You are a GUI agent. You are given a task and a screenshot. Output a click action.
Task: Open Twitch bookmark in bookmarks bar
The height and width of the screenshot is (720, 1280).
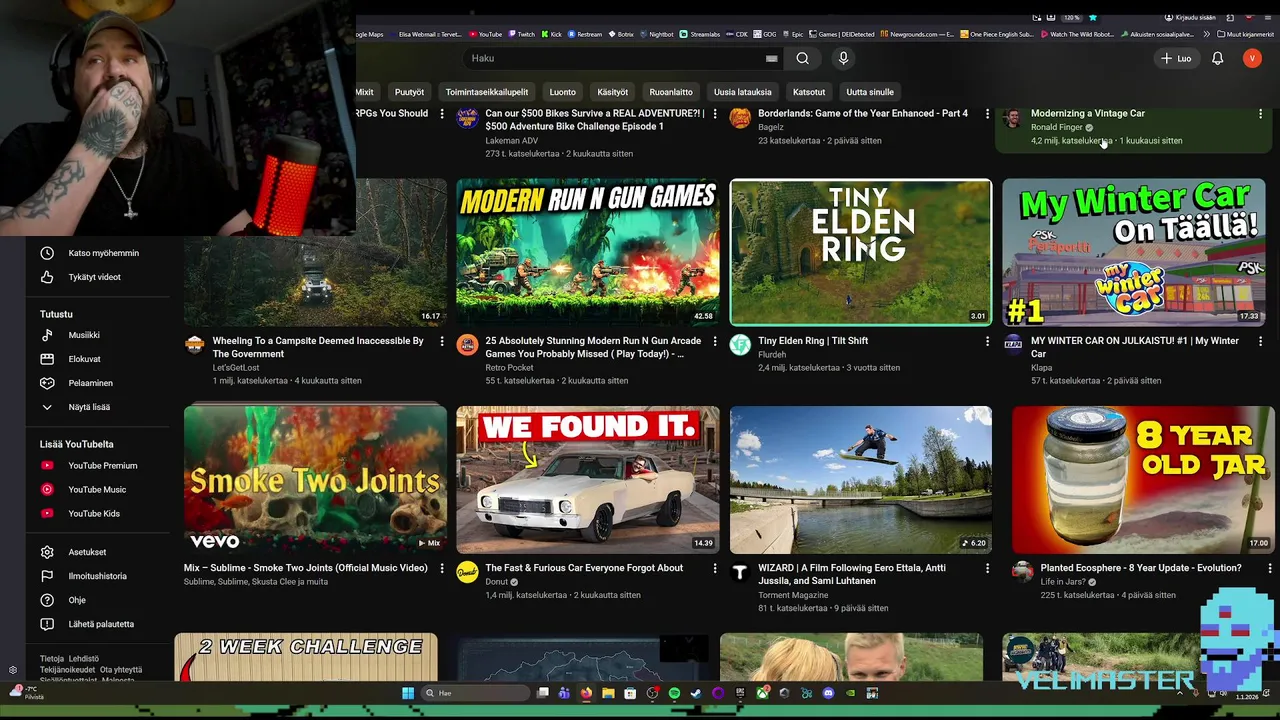coord(520,34)
